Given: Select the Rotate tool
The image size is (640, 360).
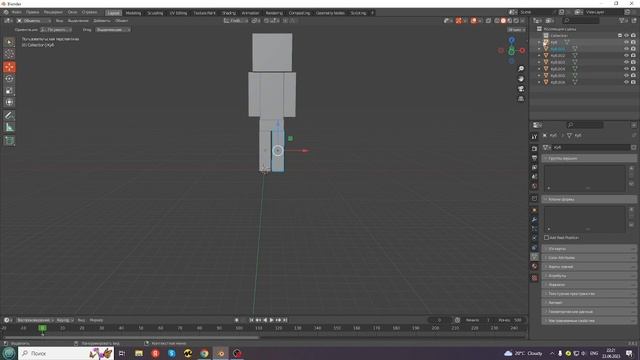Looking at the screenshot, I should 9,79.
